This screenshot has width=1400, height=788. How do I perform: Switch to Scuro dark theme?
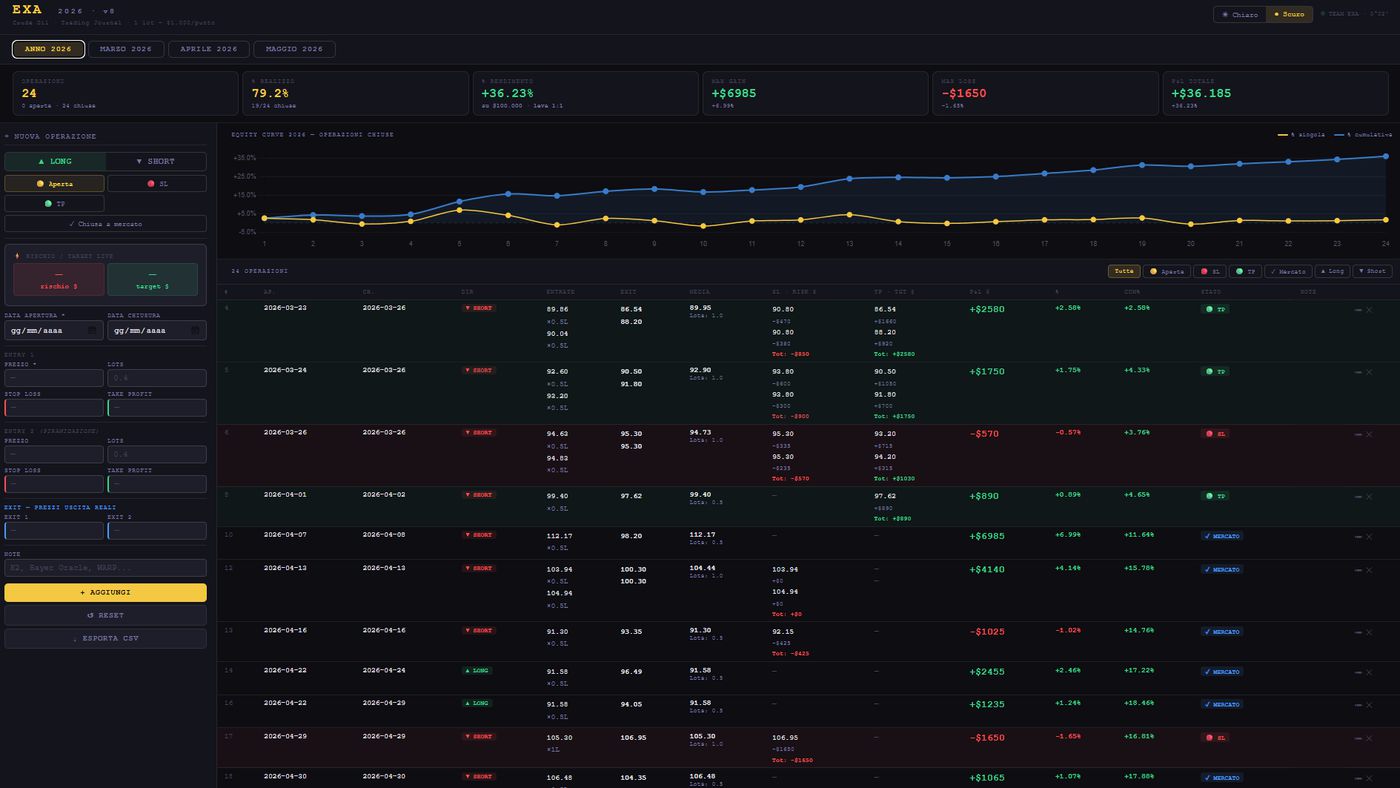point(1288,15)
